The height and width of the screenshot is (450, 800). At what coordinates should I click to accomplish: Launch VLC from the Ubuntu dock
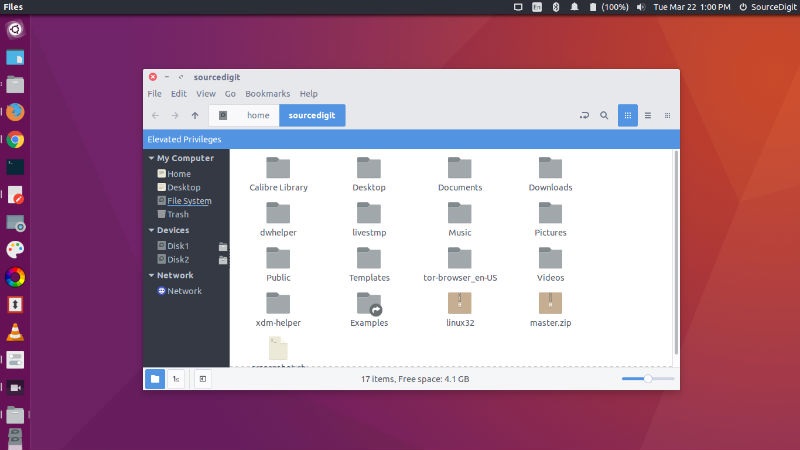pos(15,333)
